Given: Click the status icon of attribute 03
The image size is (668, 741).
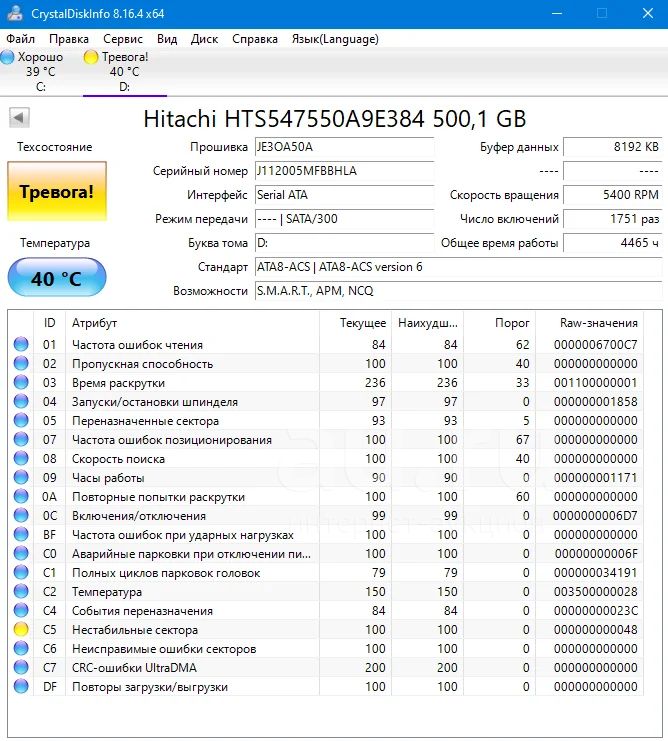Looking at the screenshot, I should tap(21, 382).
